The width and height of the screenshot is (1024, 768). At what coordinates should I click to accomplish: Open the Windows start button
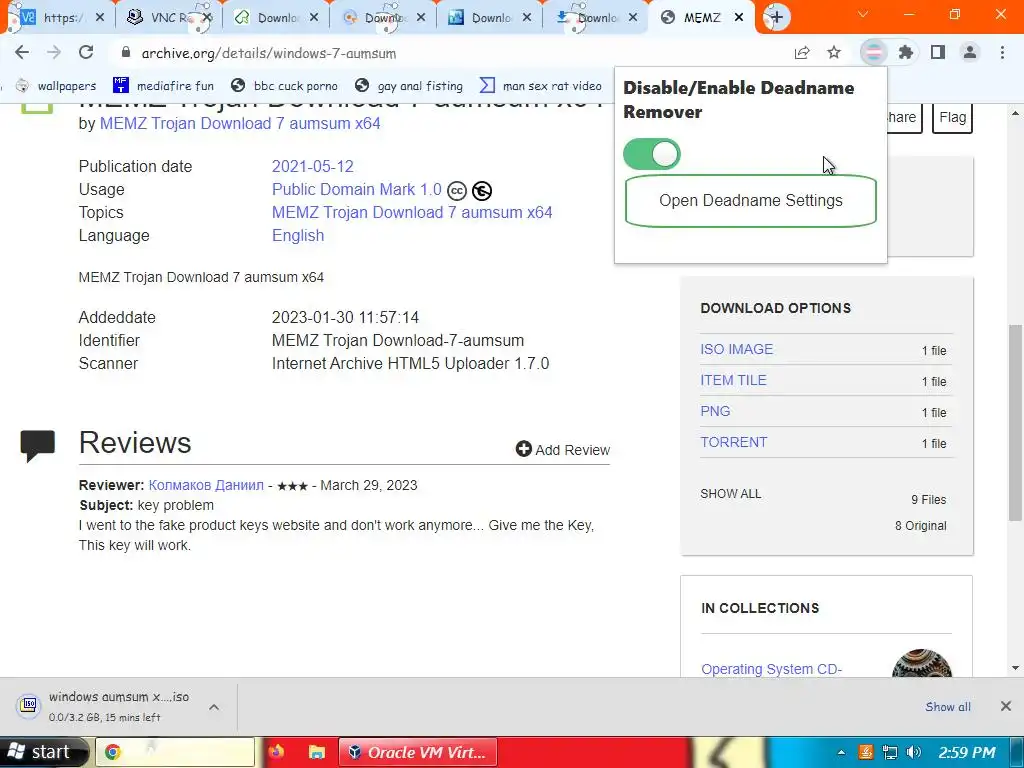click(43, 752)
